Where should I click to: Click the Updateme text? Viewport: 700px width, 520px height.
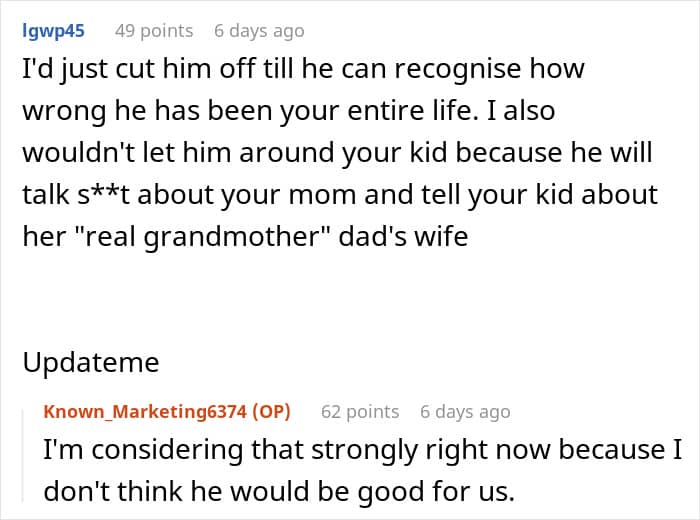[x=91, y=362]
